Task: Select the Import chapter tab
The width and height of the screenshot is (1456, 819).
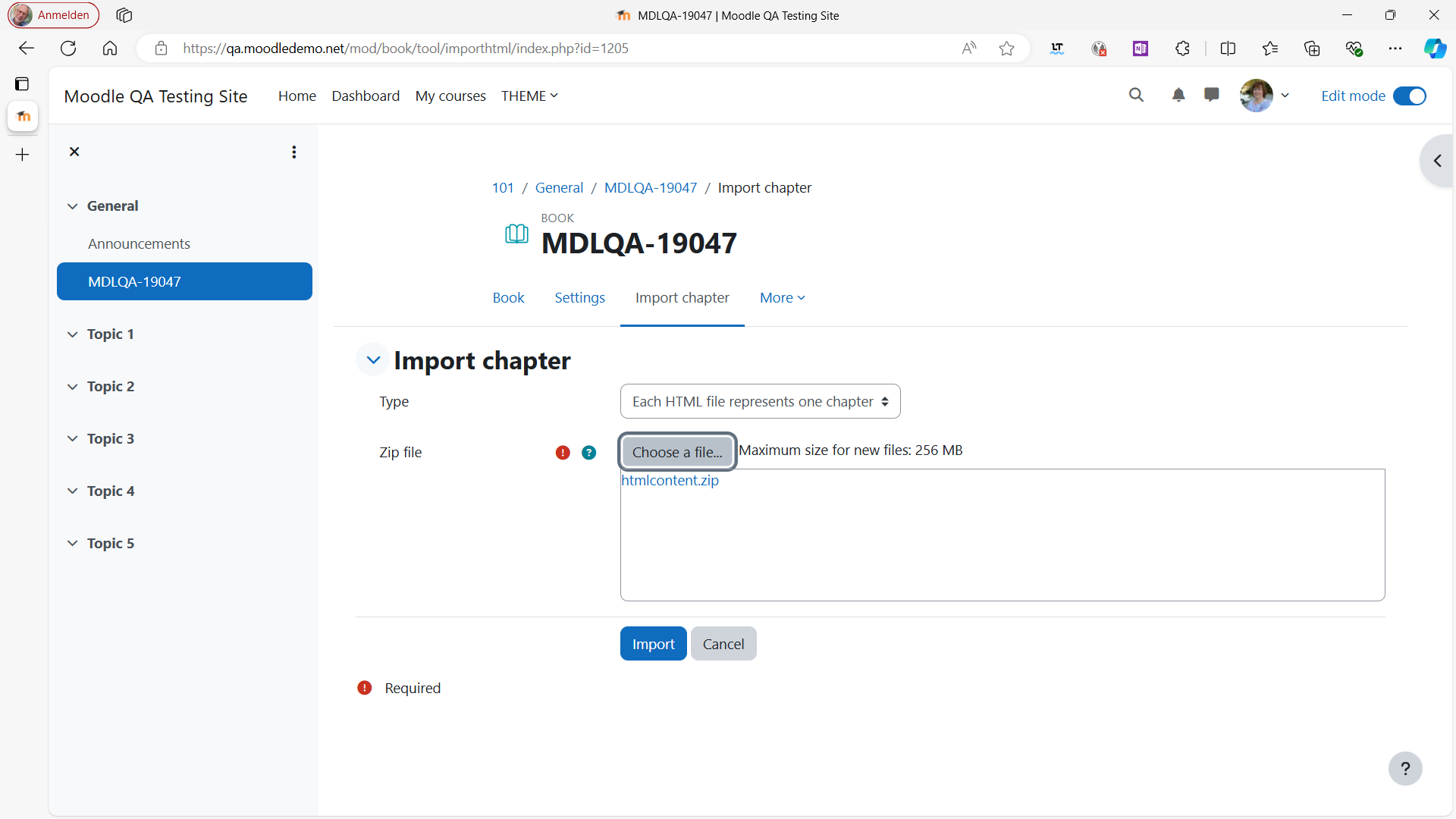Action: 682,298
